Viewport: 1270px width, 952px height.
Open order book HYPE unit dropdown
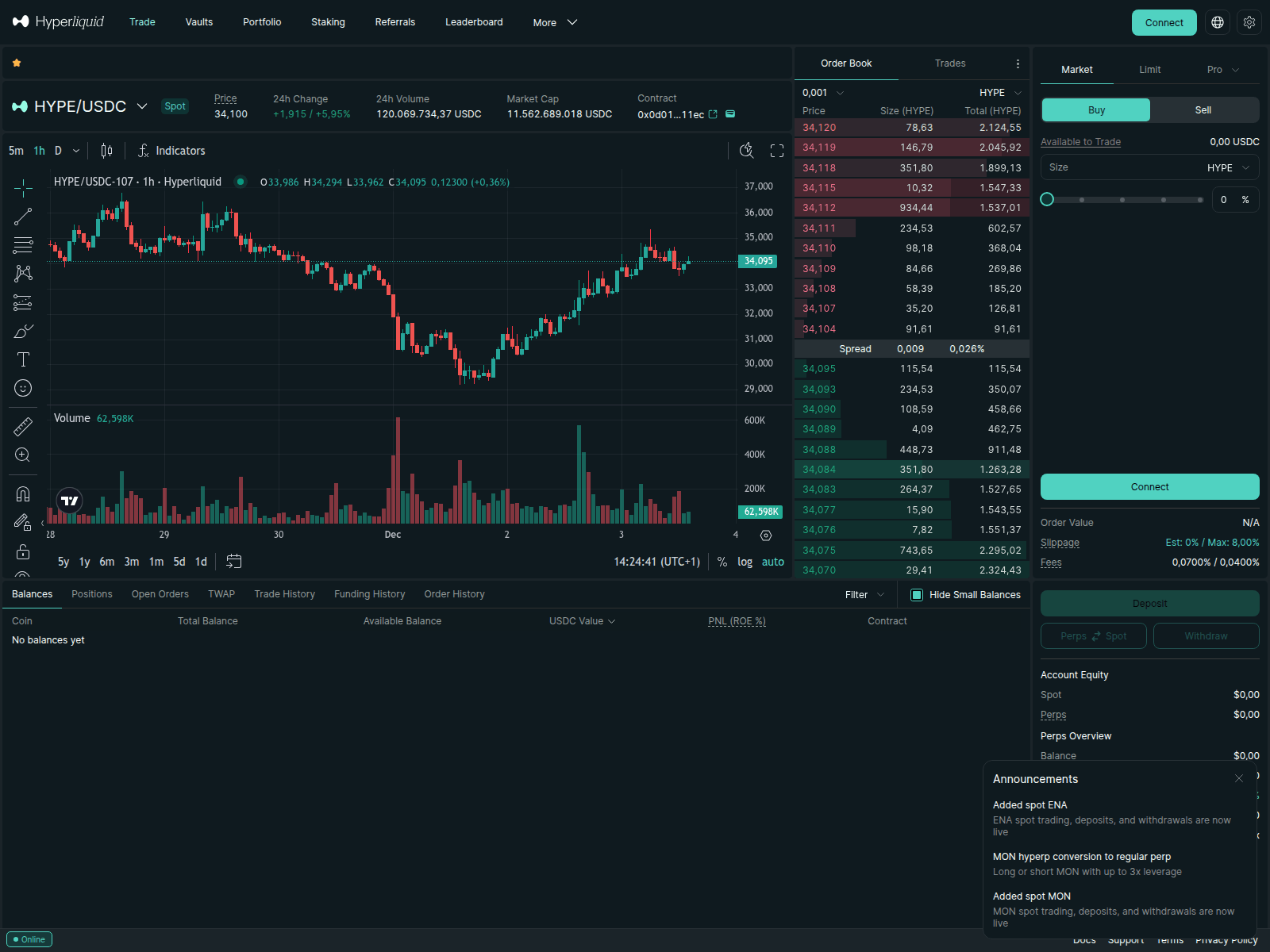coord(1000,93)
